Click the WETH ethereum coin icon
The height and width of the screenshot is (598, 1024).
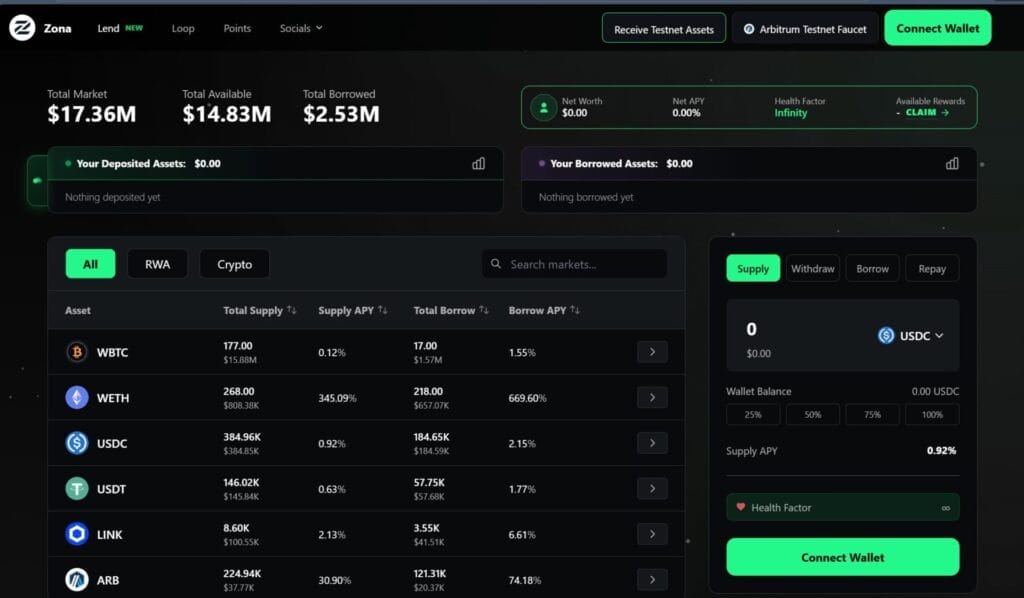[x=77, y=398]
